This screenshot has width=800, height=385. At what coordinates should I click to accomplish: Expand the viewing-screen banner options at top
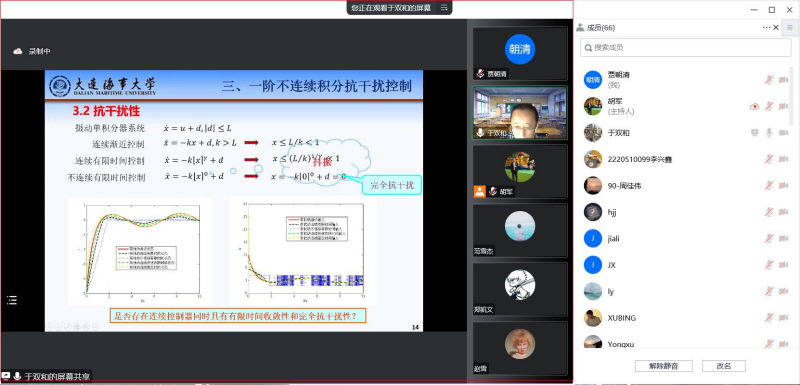(444, 7)
